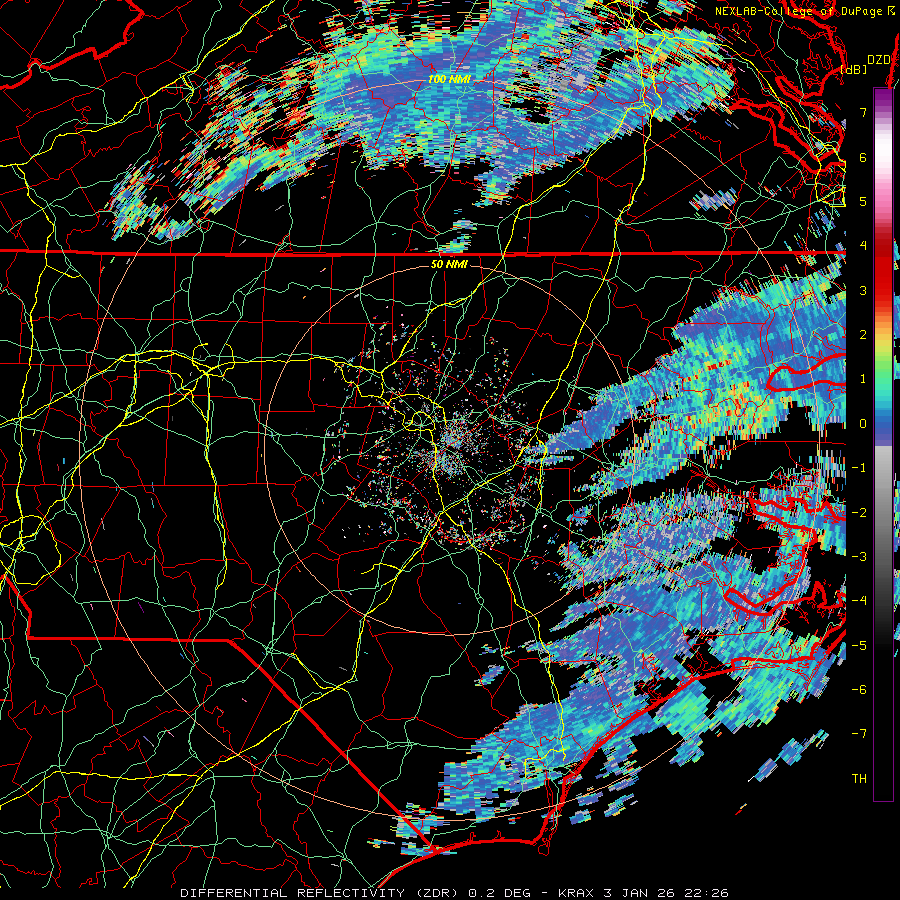Viewport: 900px width, 900px height.
Task: Click the 4 tick label on scale
Action: point(863,246)
